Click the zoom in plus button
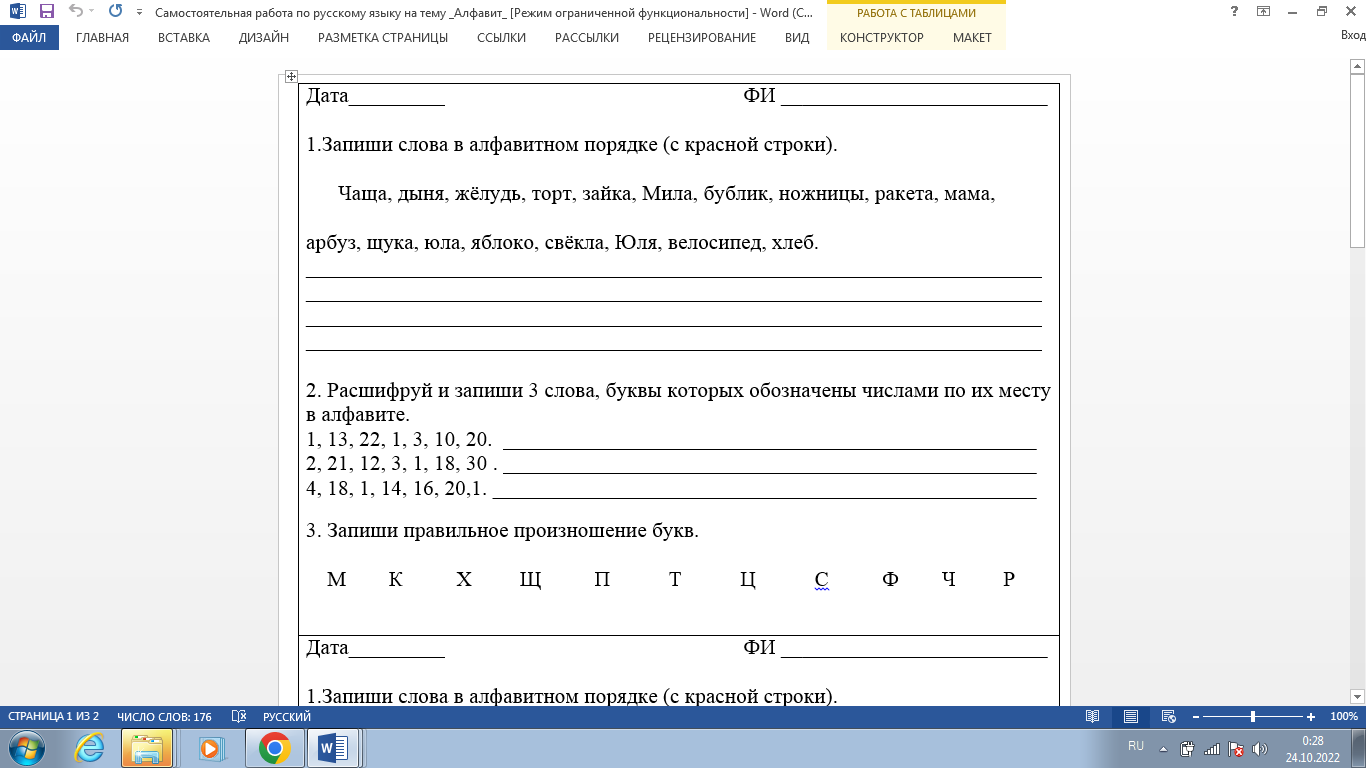Screen dimensions: 1366x768 [x=1311, y=717]
